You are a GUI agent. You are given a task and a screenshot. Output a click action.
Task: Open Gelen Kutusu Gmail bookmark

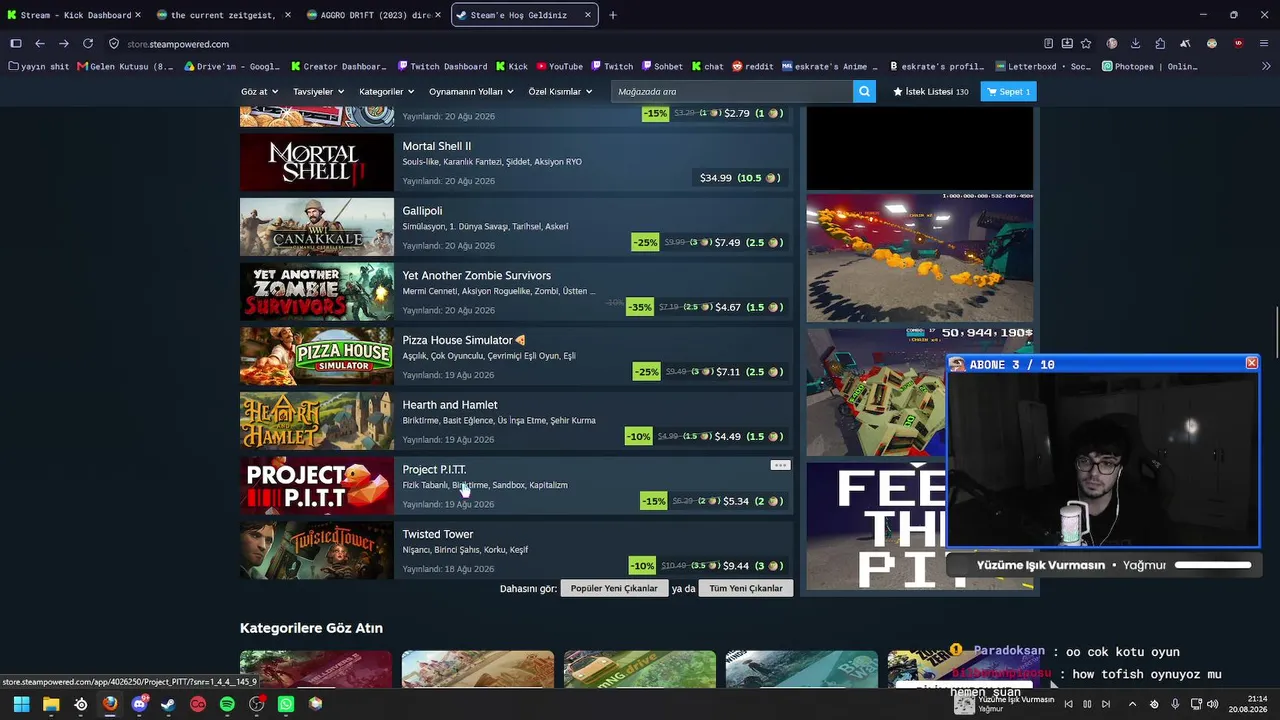coord(126,67)
